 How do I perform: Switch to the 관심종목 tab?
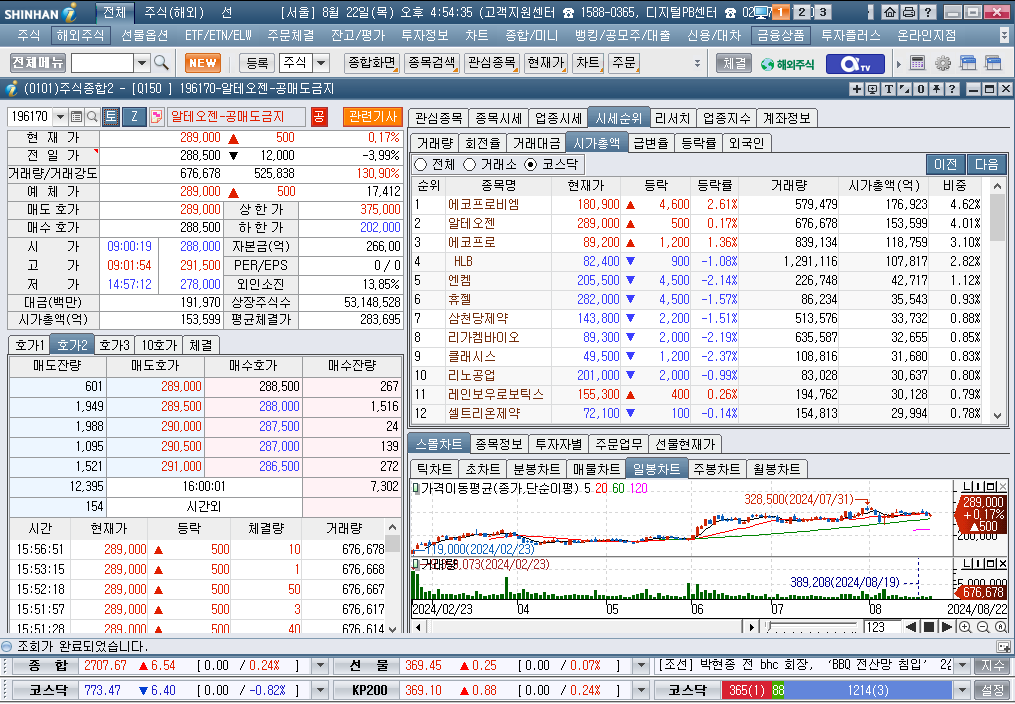(x=438, y=118)
